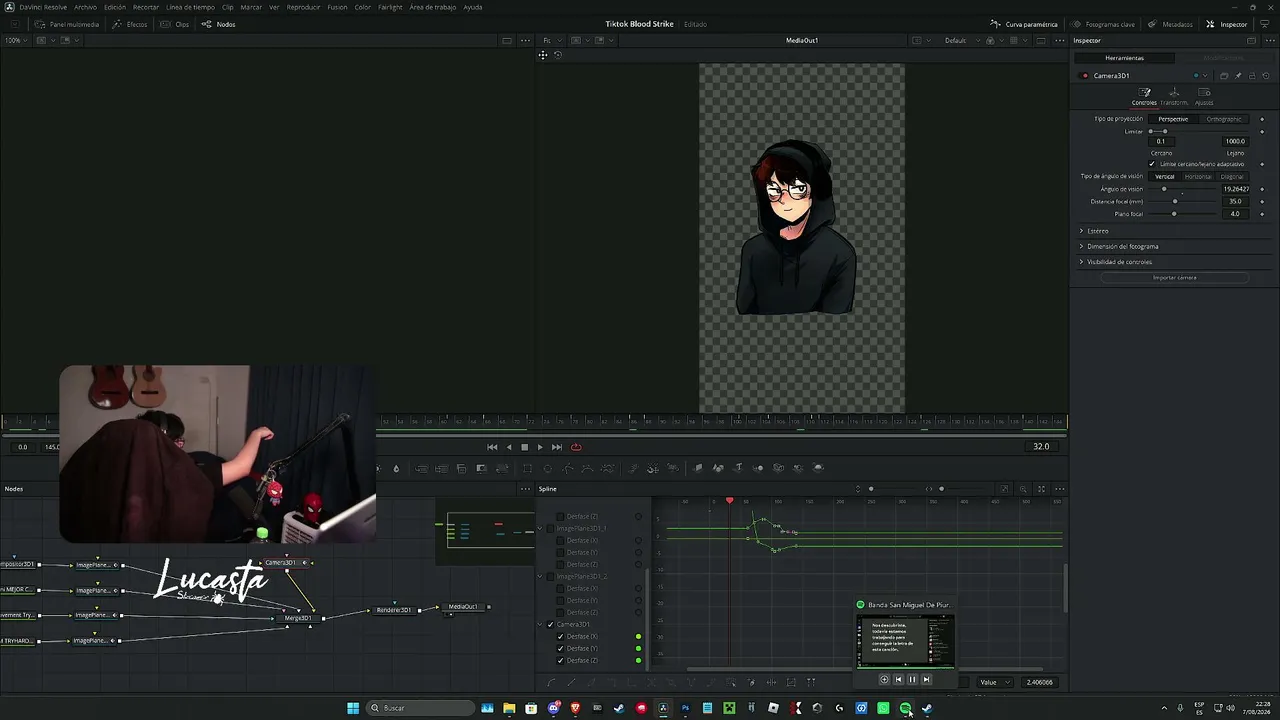Zoom to fit the spline editor
1280x720 pixels.
tap(1005, 489)
